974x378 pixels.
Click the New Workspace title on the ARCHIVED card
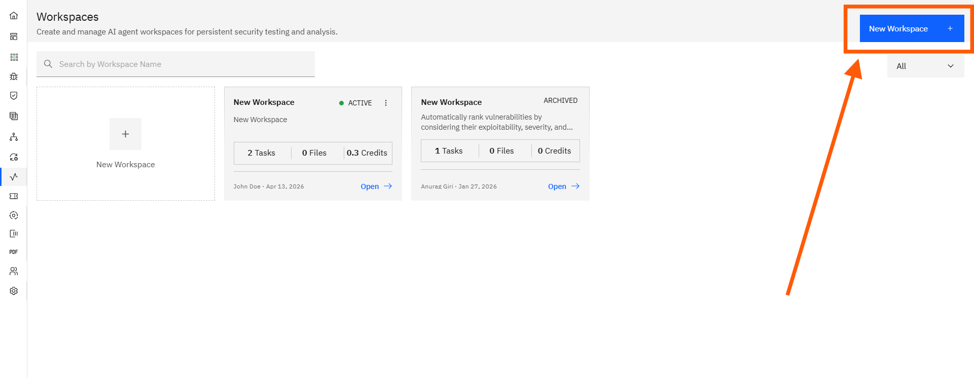pyautogui.click(x=452, y=102)
